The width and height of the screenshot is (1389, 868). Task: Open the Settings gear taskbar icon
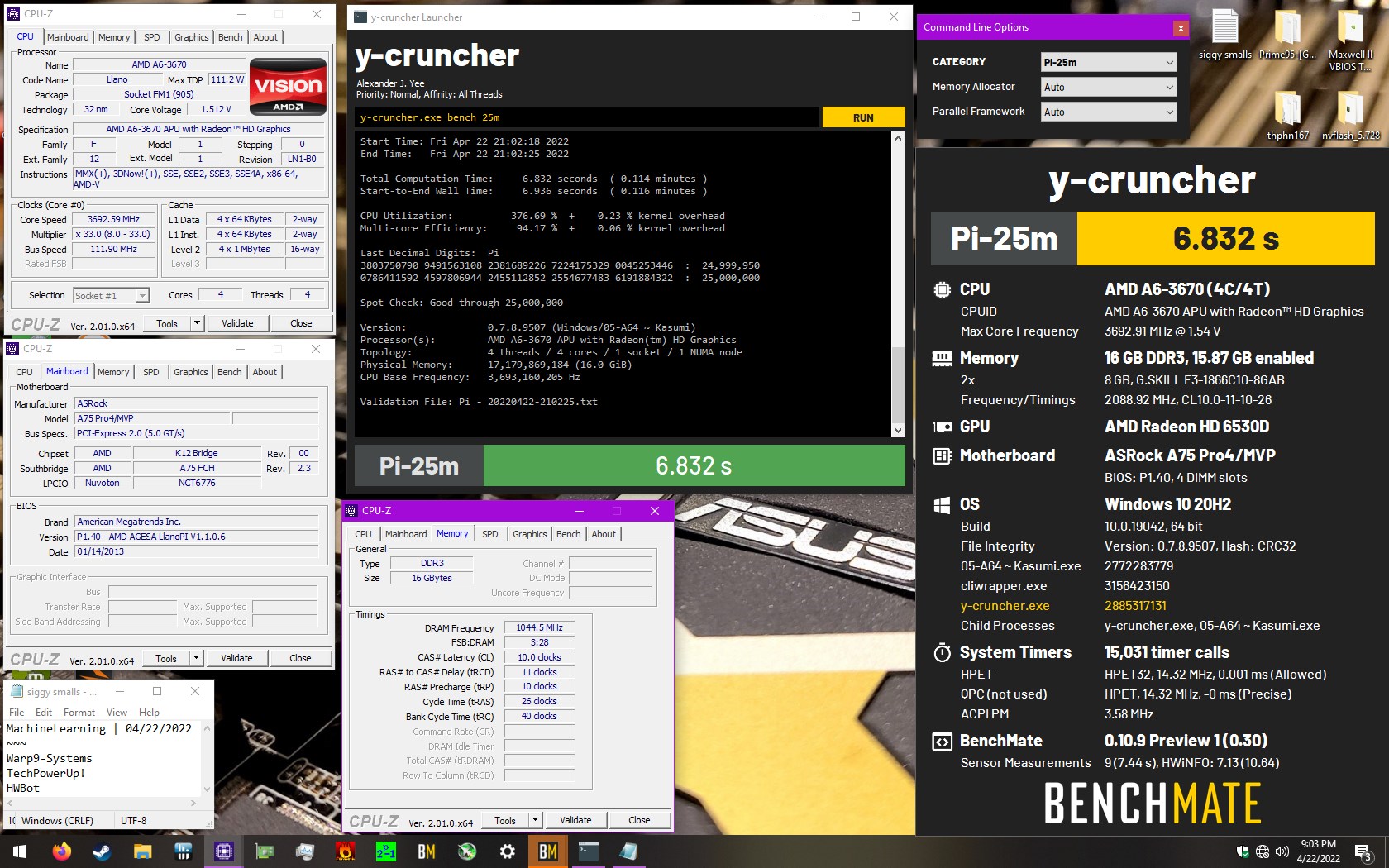[x=508, y=851]
